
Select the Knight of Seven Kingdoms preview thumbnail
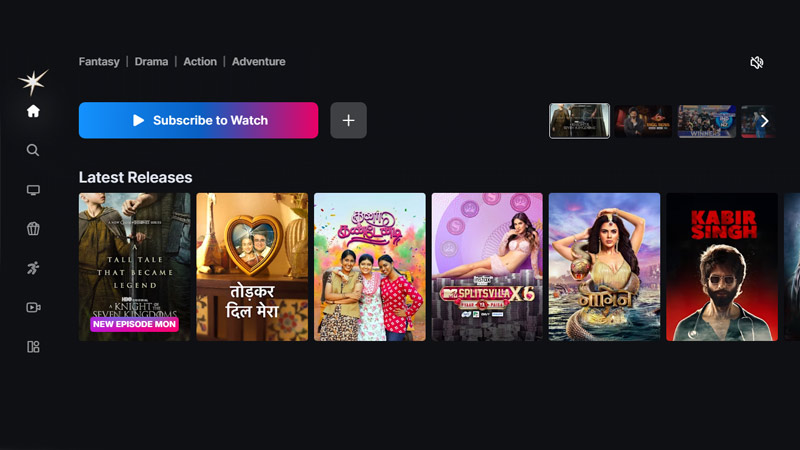(579, 121)
